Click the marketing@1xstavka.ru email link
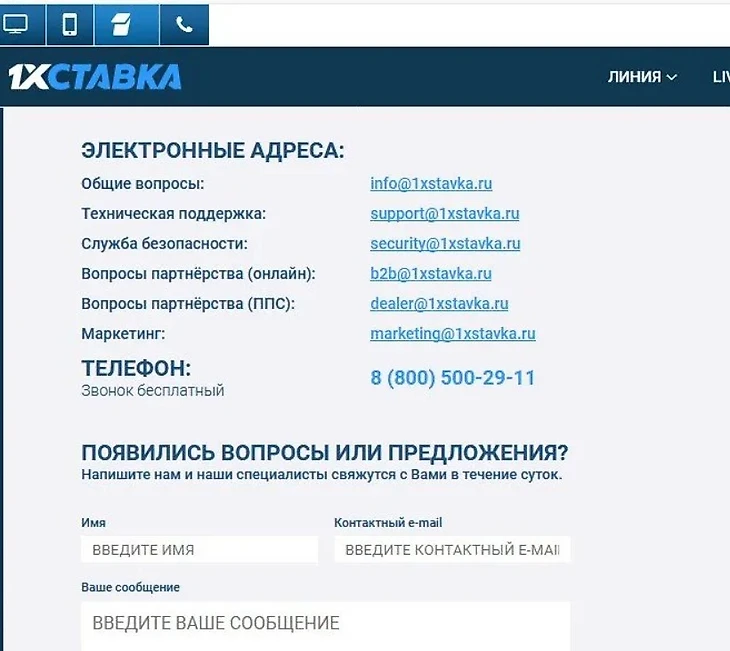 pyautogui.click(x=453, y=334)
